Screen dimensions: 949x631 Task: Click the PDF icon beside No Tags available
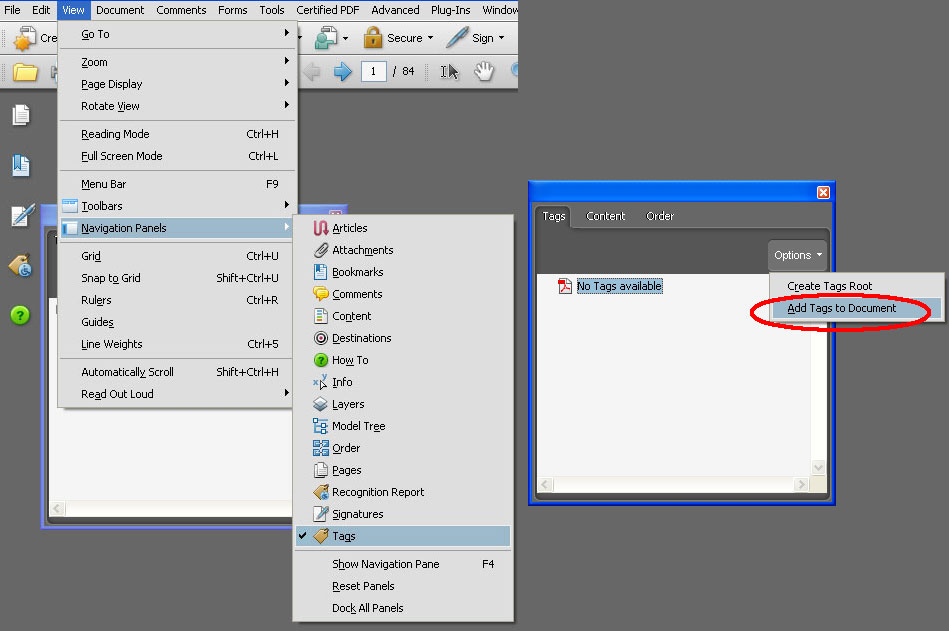point(565,286)
